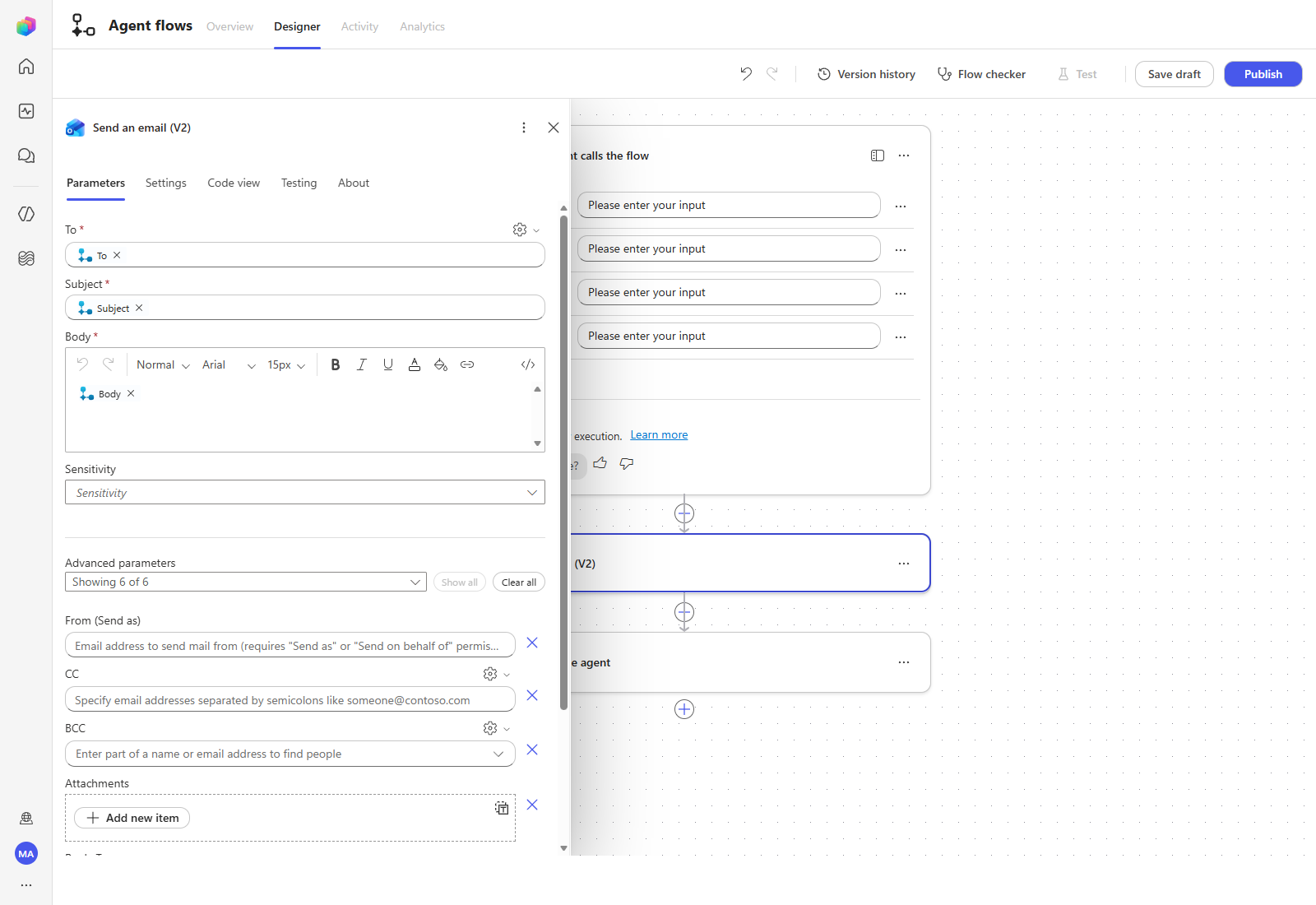Open the gear settings for To field
1316x905 pixels.
[520, 230]
